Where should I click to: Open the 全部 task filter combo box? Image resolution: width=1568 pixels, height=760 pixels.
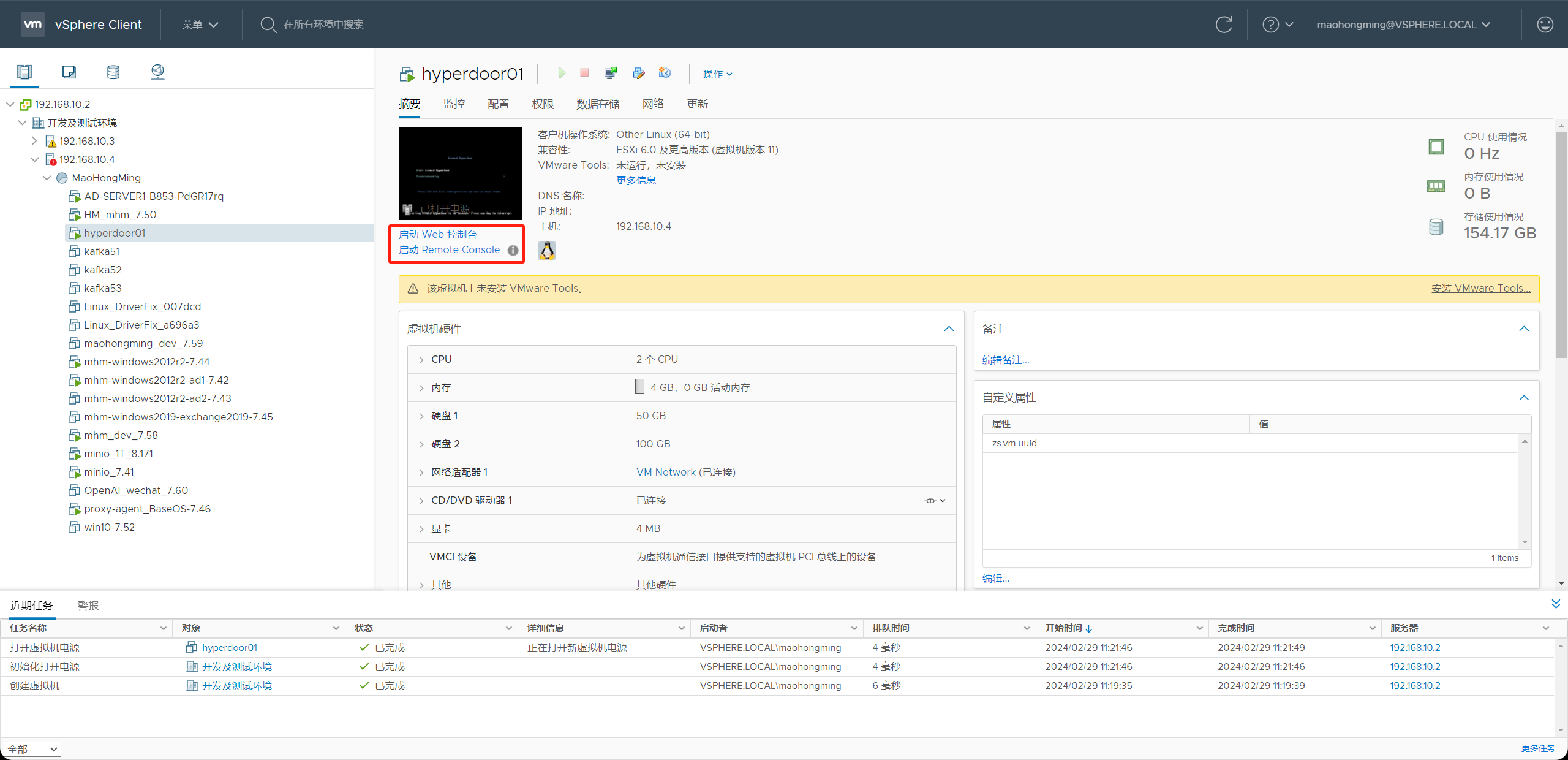pos(32,749)
